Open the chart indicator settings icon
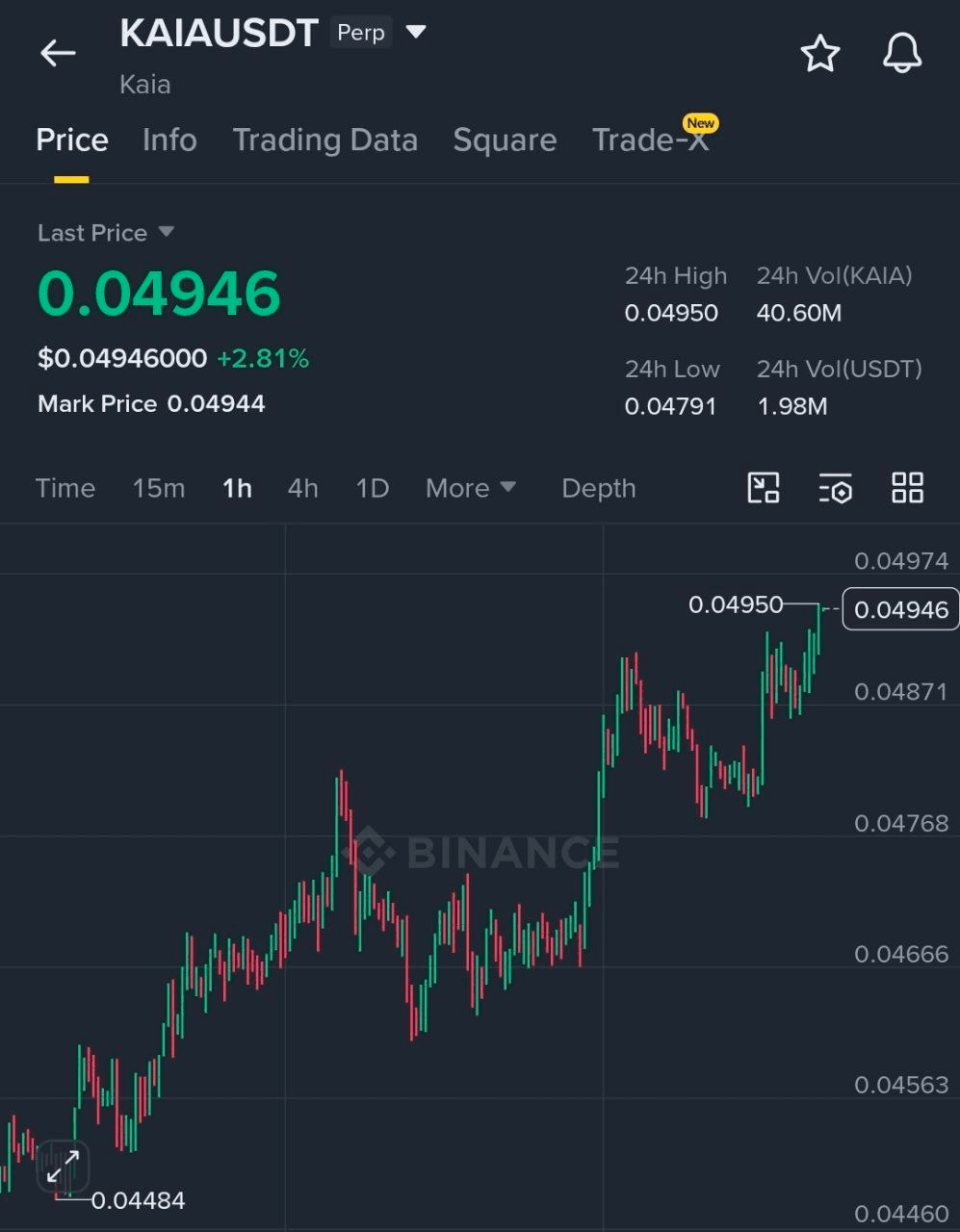 [835, 488]
